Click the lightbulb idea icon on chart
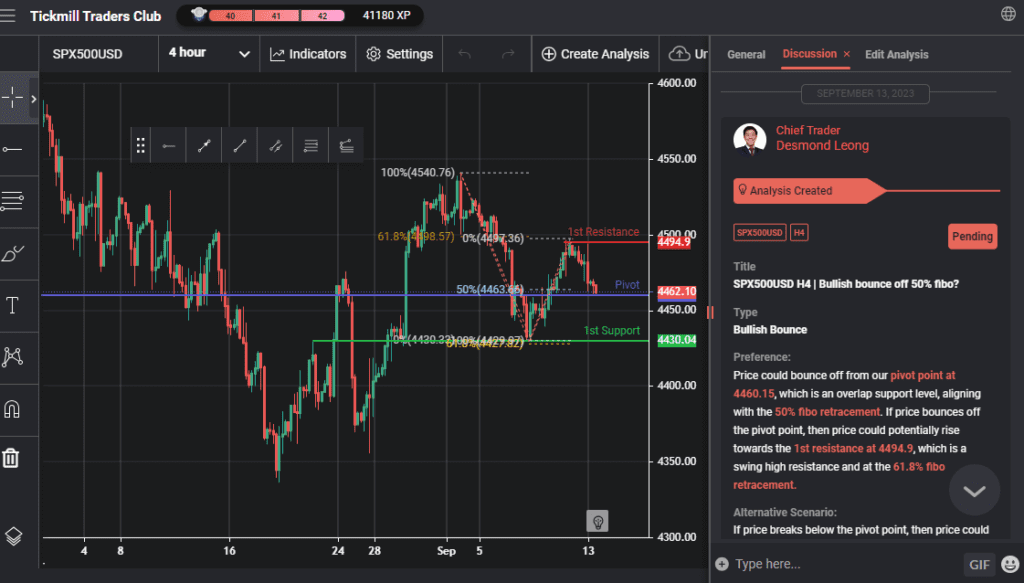The height and width of the screenshot is (583, 1024). click(597, 521)
